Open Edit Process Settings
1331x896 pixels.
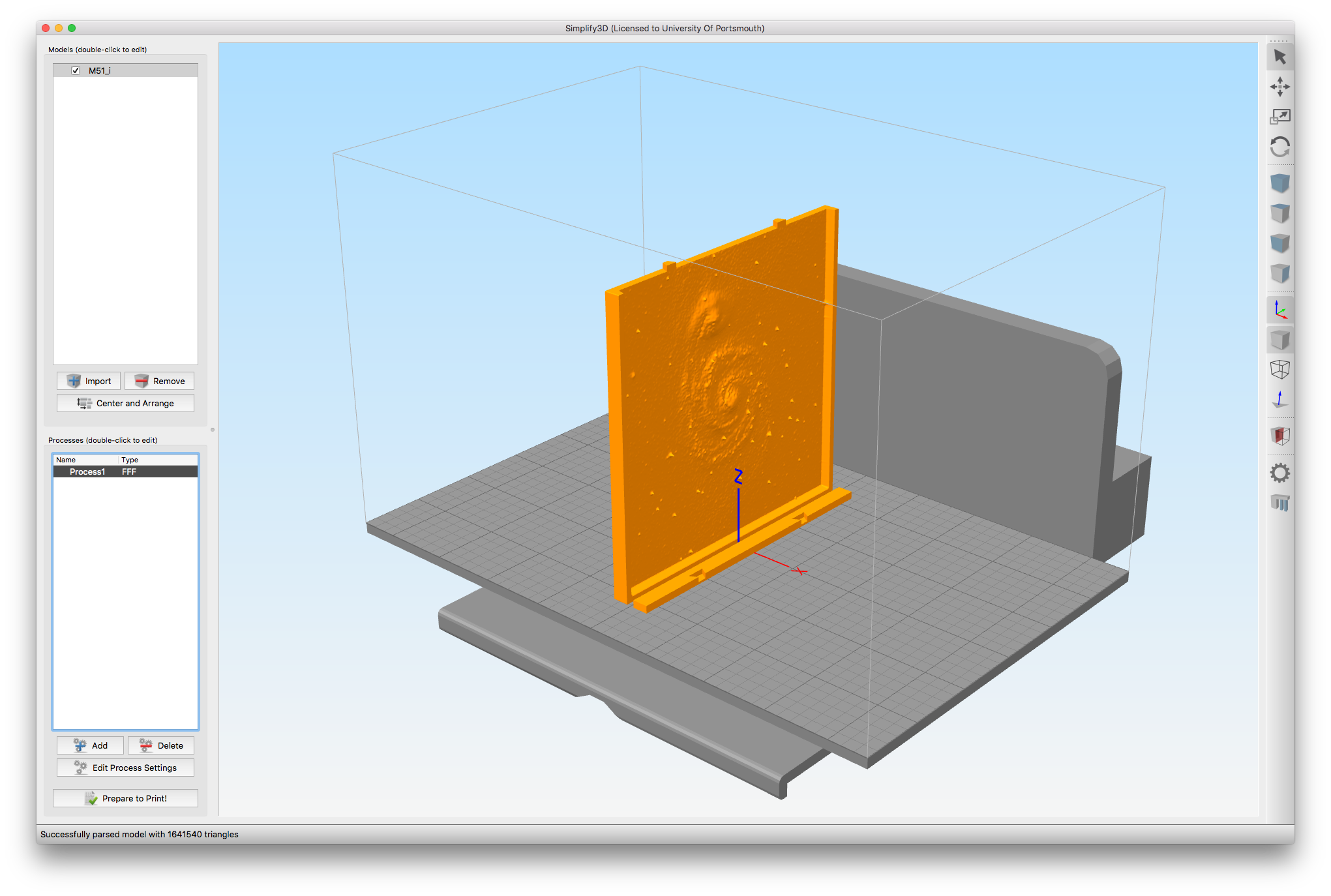pyautogui.click(x=125, y=768)
